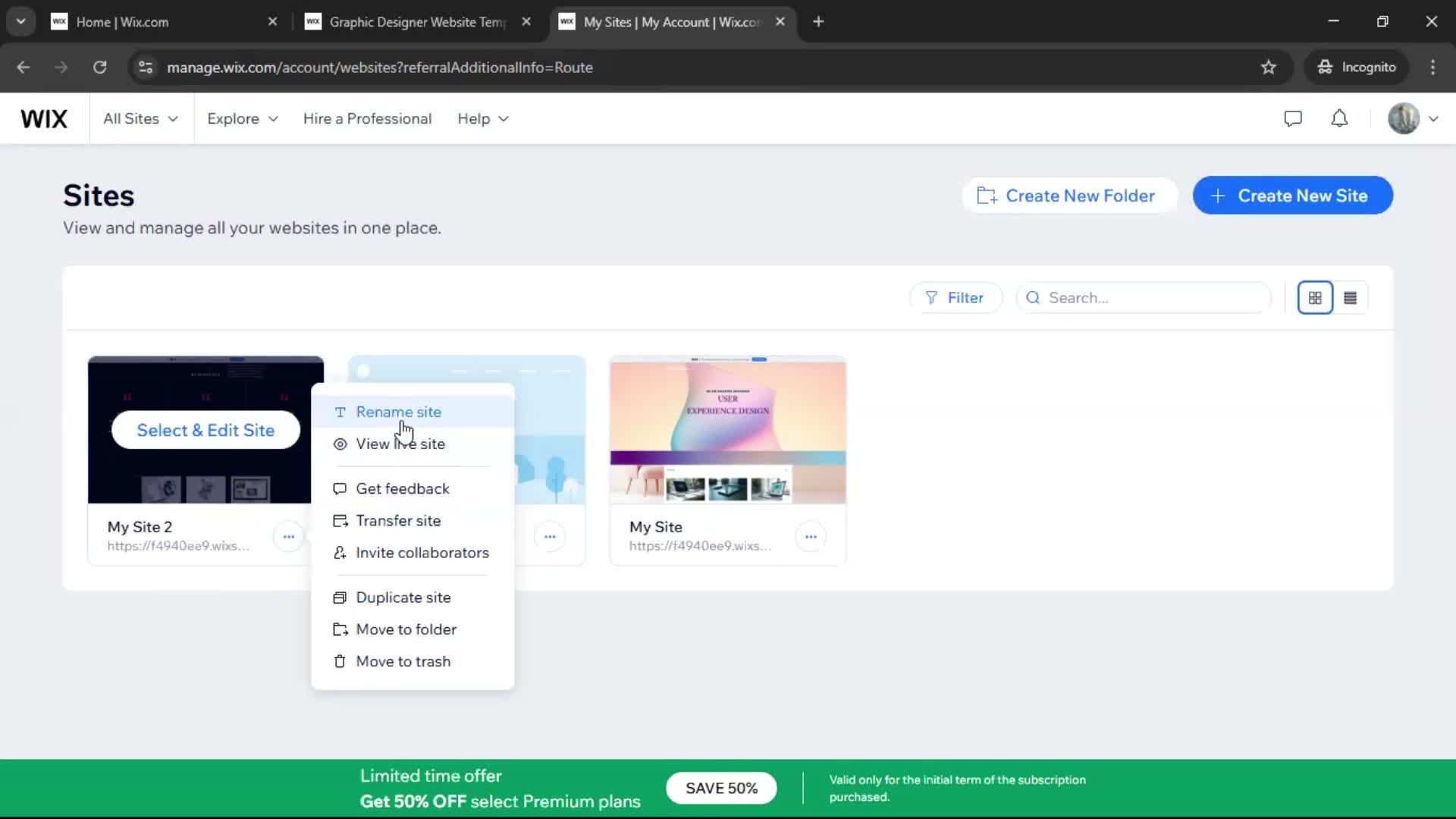Select Duplicate site menu item
The image size is (1456, 819).
click(x=413, y=598)
